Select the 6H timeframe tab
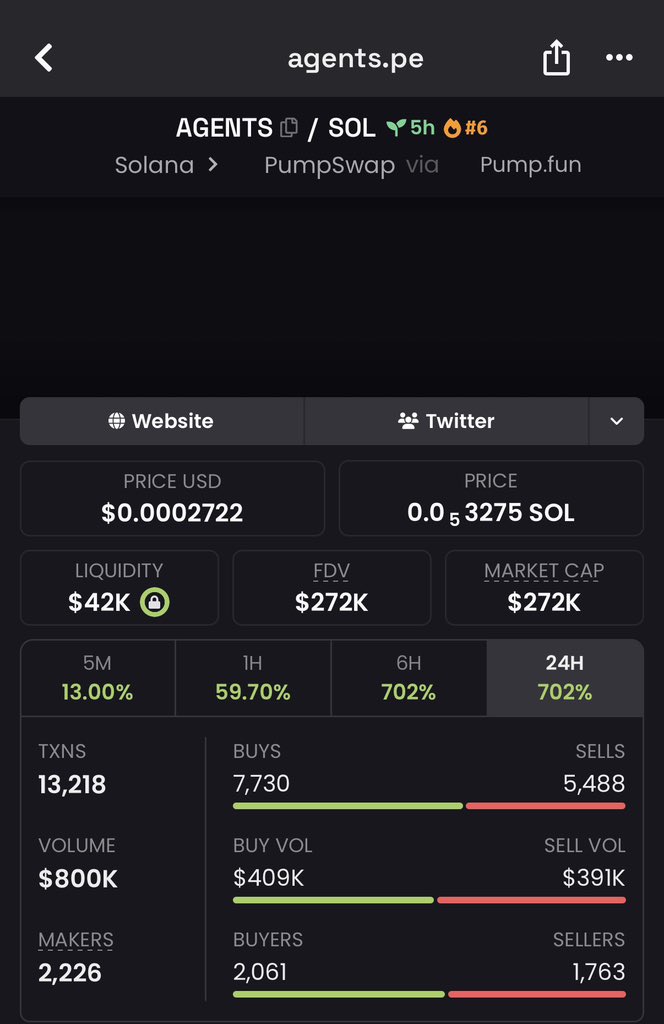664x1024 pixels. (x=408, y=678)
